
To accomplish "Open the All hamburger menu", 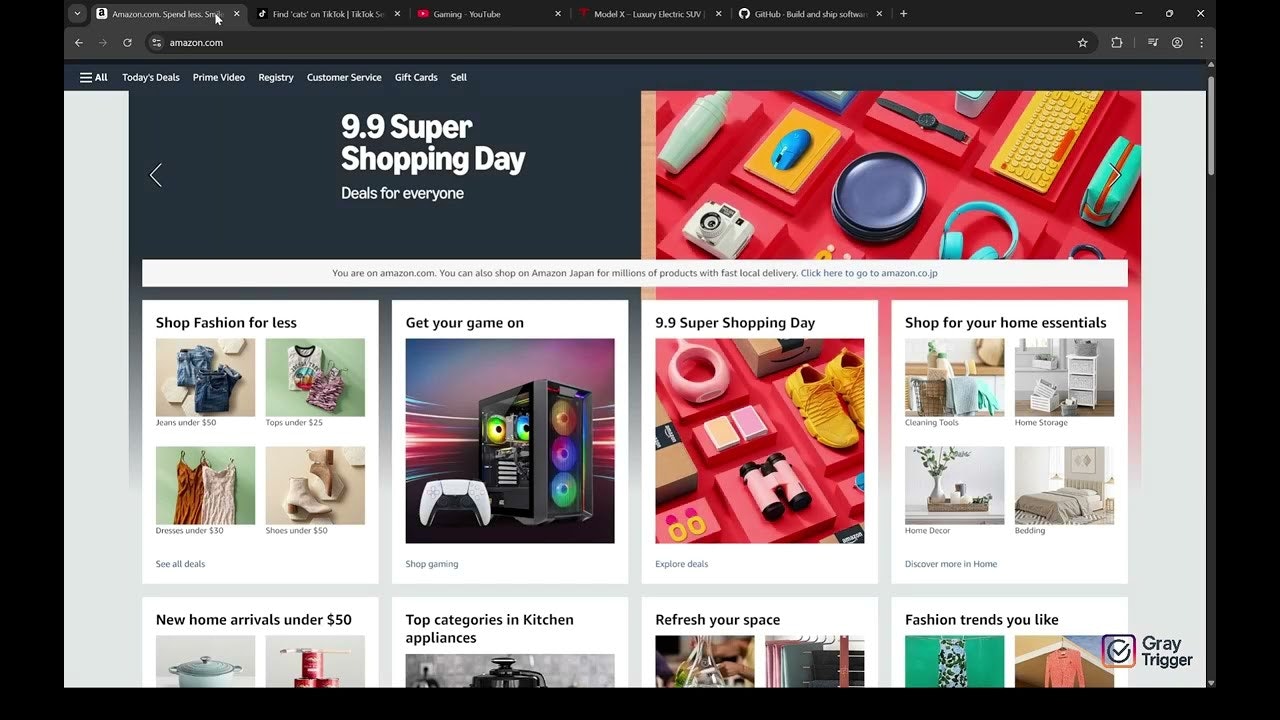I will pyautogui.click(x=94, y=77).
